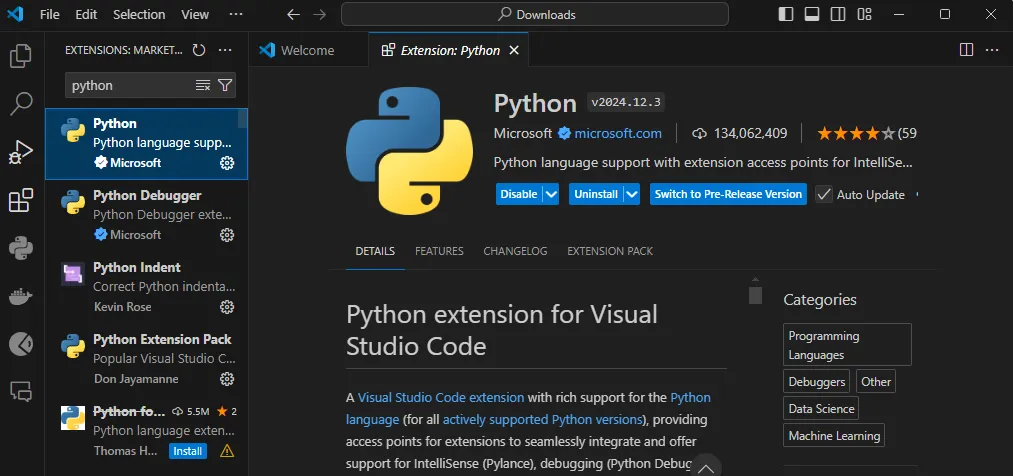Toggle the Auto Update checkbox
1013x476 pixels.
pos(824,194)
